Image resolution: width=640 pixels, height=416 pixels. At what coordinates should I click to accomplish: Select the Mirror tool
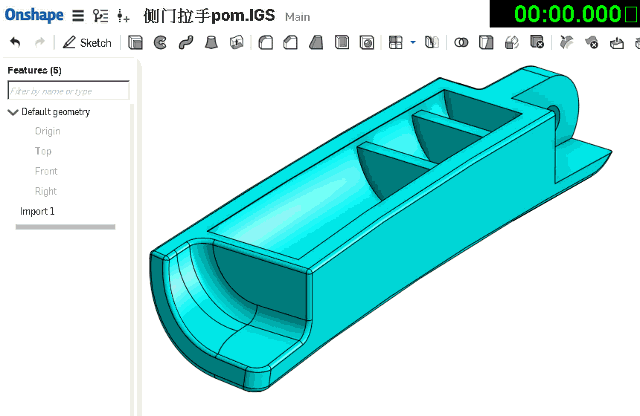click(x=432, y=42)
